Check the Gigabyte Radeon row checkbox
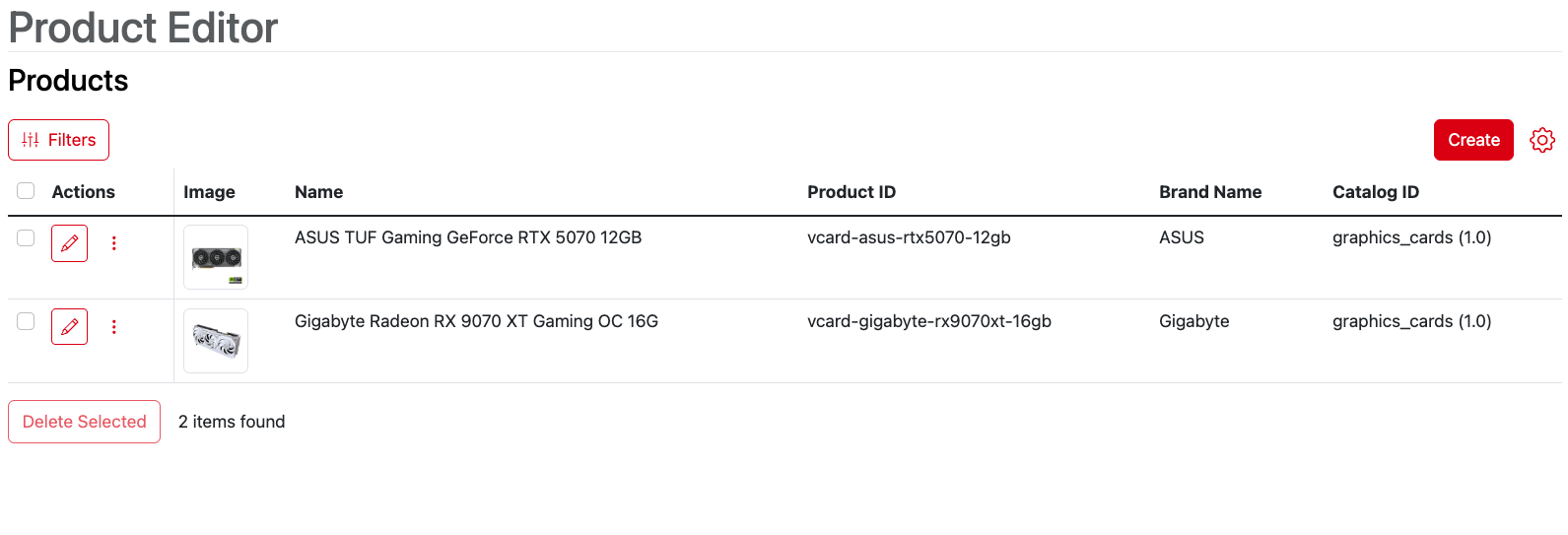Viewport: 1568px width, 535px height. pos(26,322)
